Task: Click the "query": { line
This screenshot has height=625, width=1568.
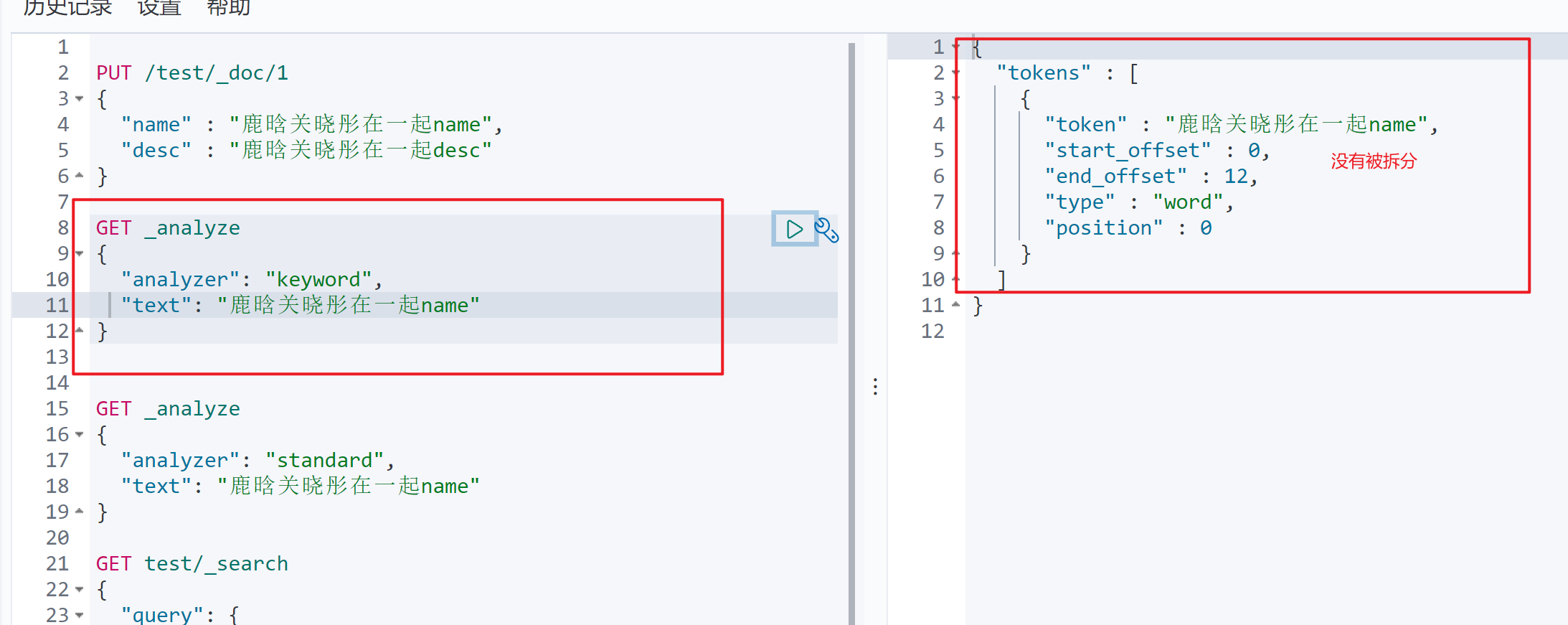Action: [x=180, y=615]
